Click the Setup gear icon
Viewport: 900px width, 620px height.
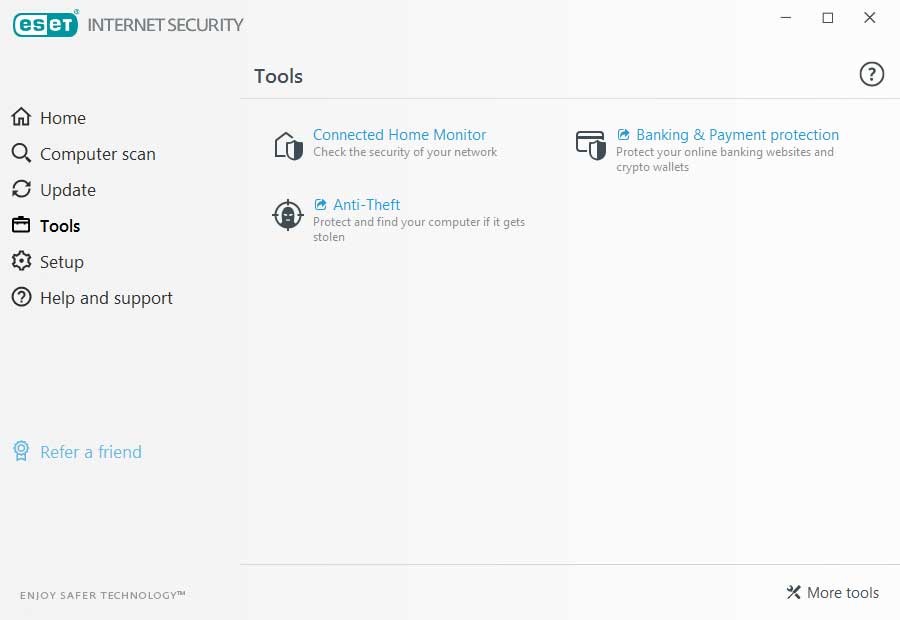click(21, 261)
